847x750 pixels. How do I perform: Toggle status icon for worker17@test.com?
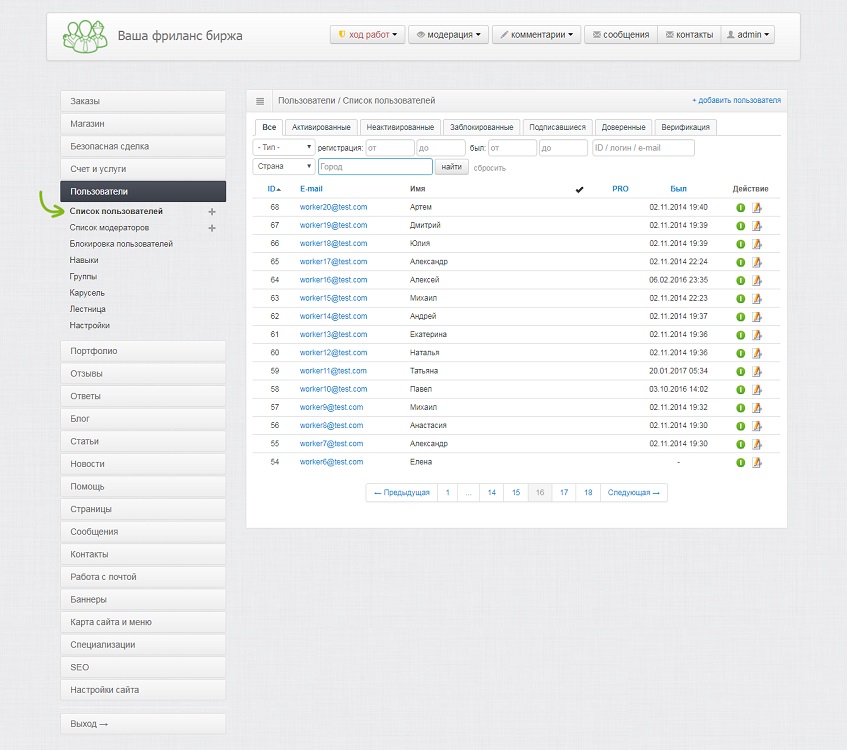(x=741, y=262)
